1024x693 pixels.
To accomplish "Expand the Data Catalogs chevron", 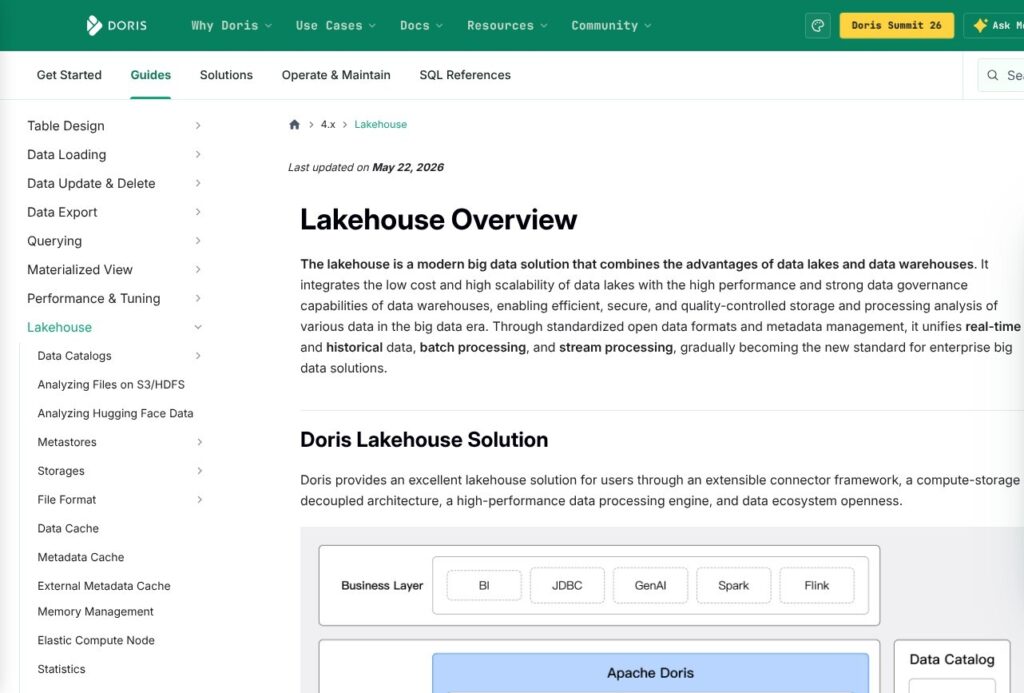I will [198, 355].
